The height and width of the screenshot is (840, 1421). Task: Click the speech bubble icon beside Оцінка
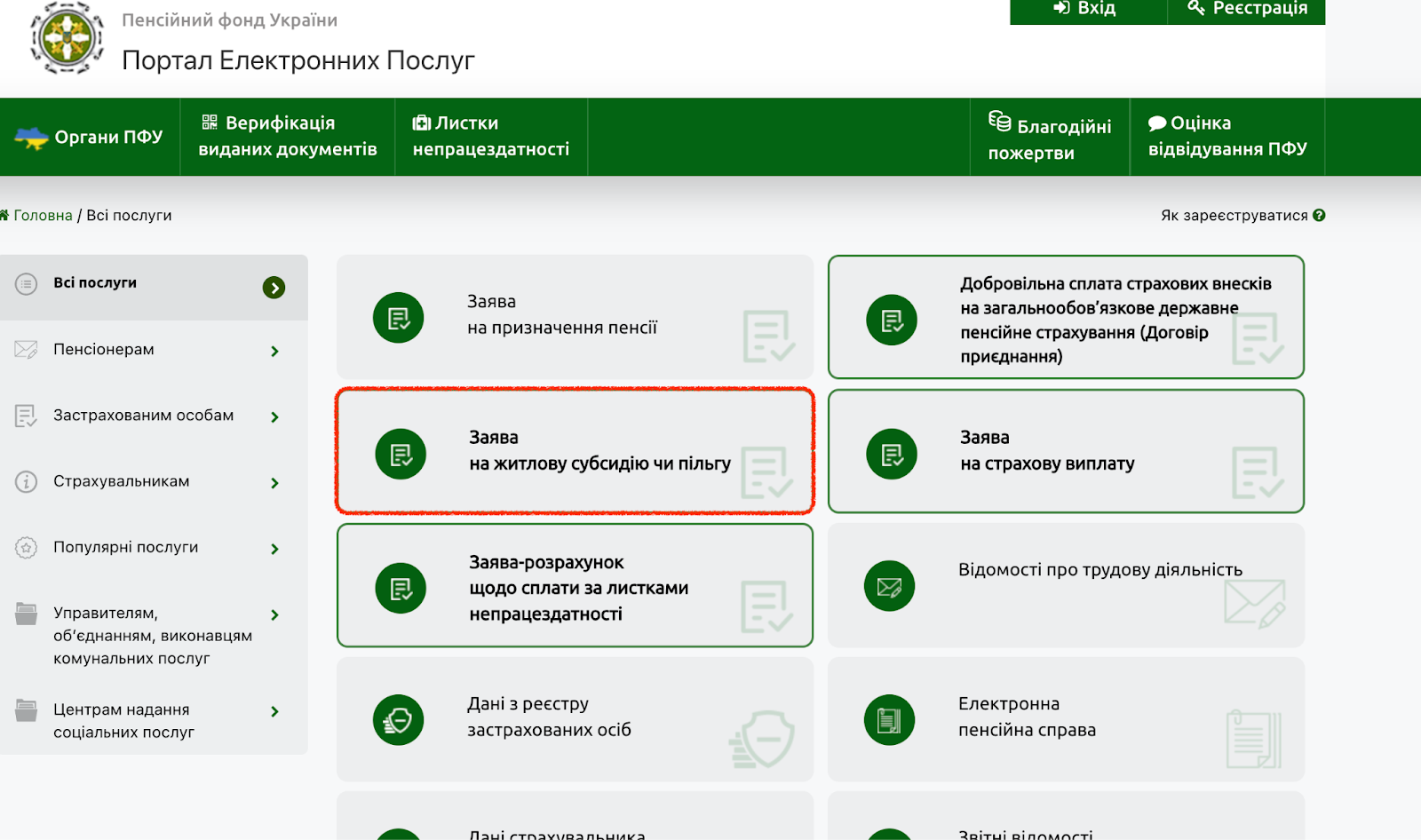click(x=1157, y=123)
